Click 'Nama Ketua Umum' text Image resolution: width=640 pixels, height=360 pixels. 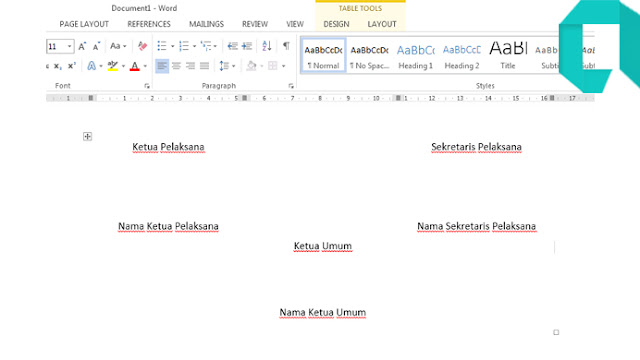click(x=322, y=313)
